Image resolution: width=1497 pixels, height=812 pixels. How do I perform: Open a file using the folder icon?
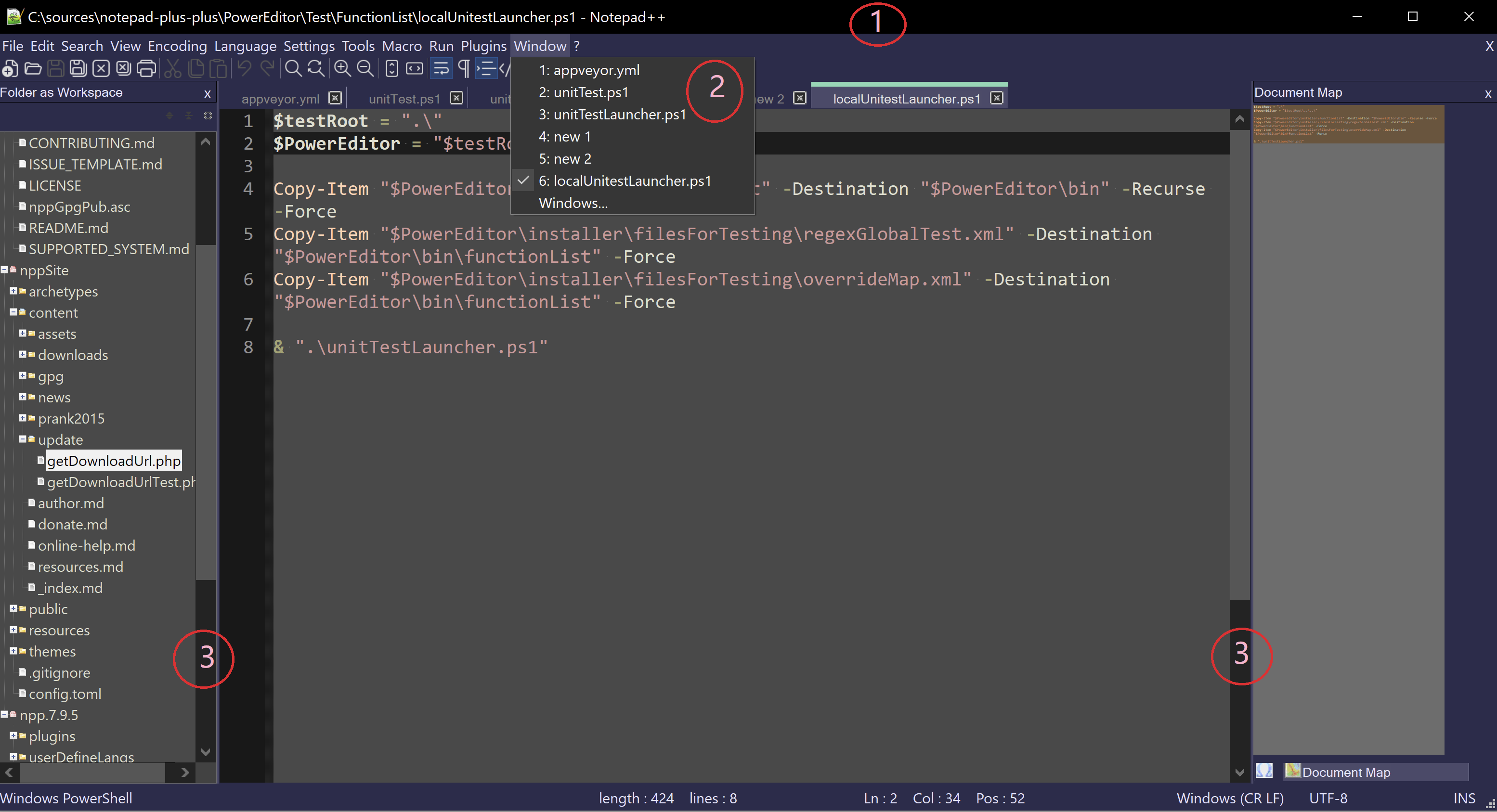(33, 68)
